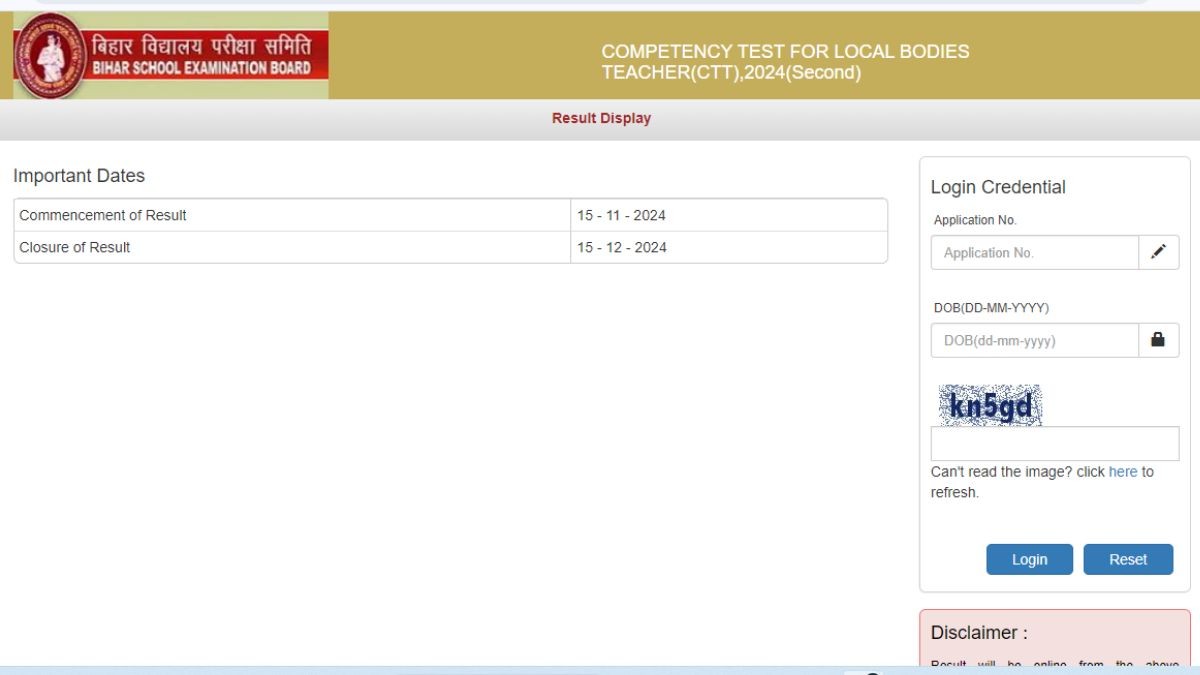Click the 15 - 11 - 2024 date cell
Viewport: 1200px width, 675px height.
pyautogui.click(x=621, y=215)
